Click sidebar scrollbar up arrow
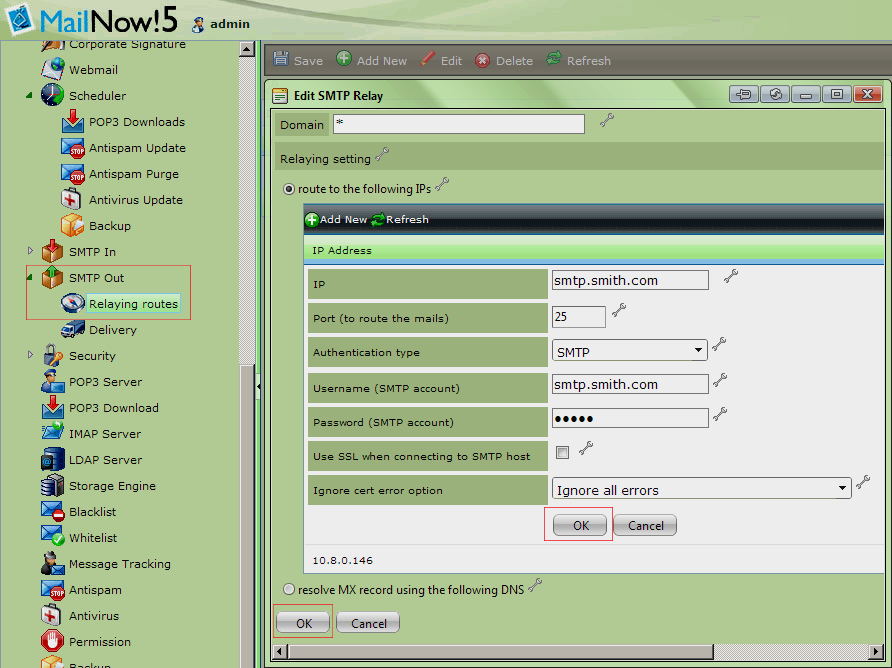This screenshot has width=892, height=668. pos(246,49)
